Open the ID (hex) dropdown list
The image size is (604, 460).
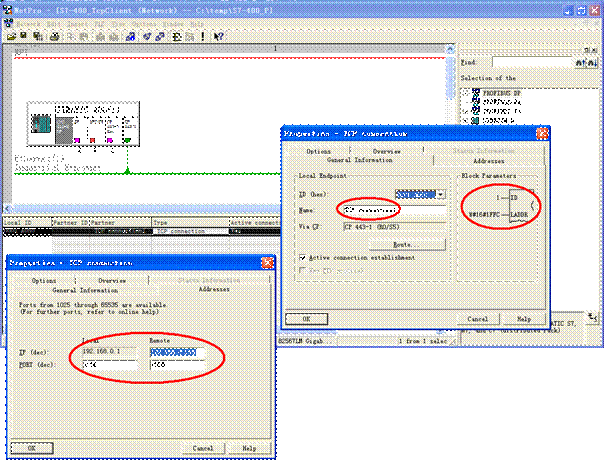442,194
